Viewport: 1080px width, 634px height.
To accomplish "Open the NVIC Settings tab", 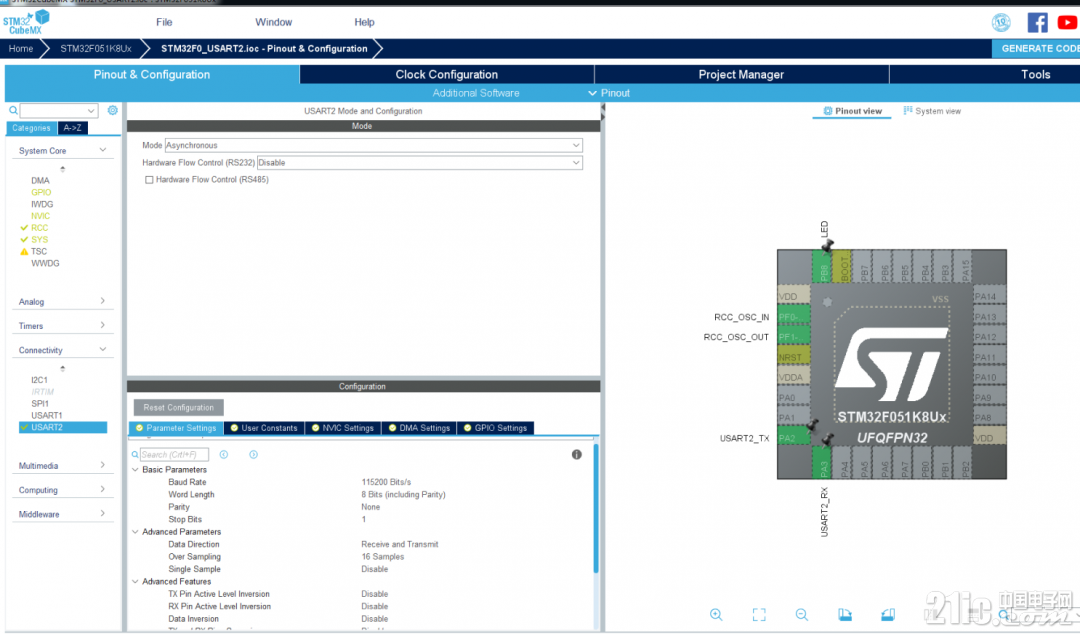I will pos(342,428).
